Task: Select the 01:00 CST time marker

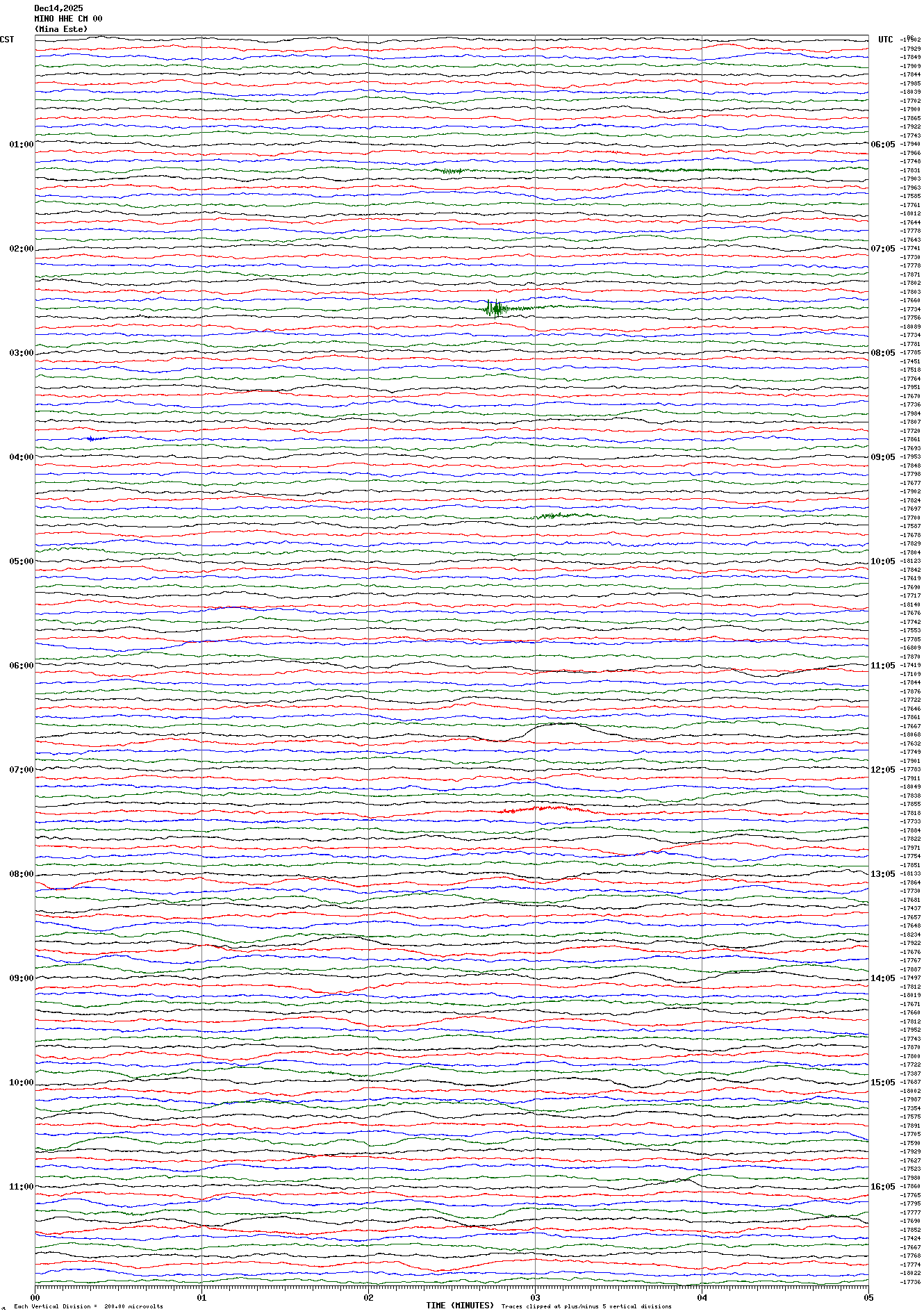Action: point(21,145)
